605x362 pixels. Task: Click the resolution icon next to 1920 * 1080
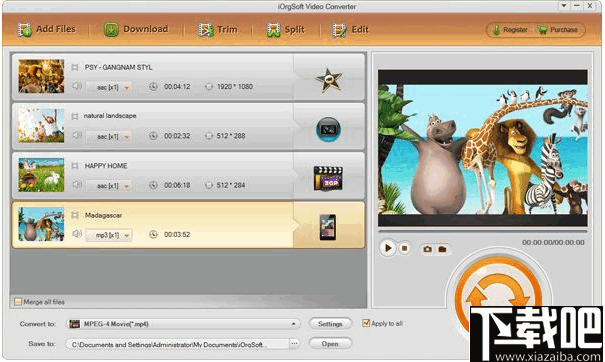pyautogui.click(x=209, y=86)
